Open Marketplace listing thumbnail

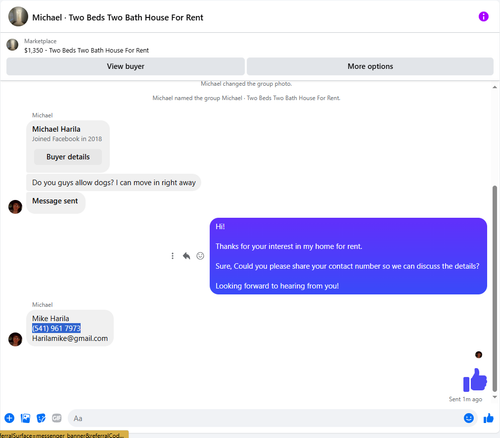pos(13,45)
